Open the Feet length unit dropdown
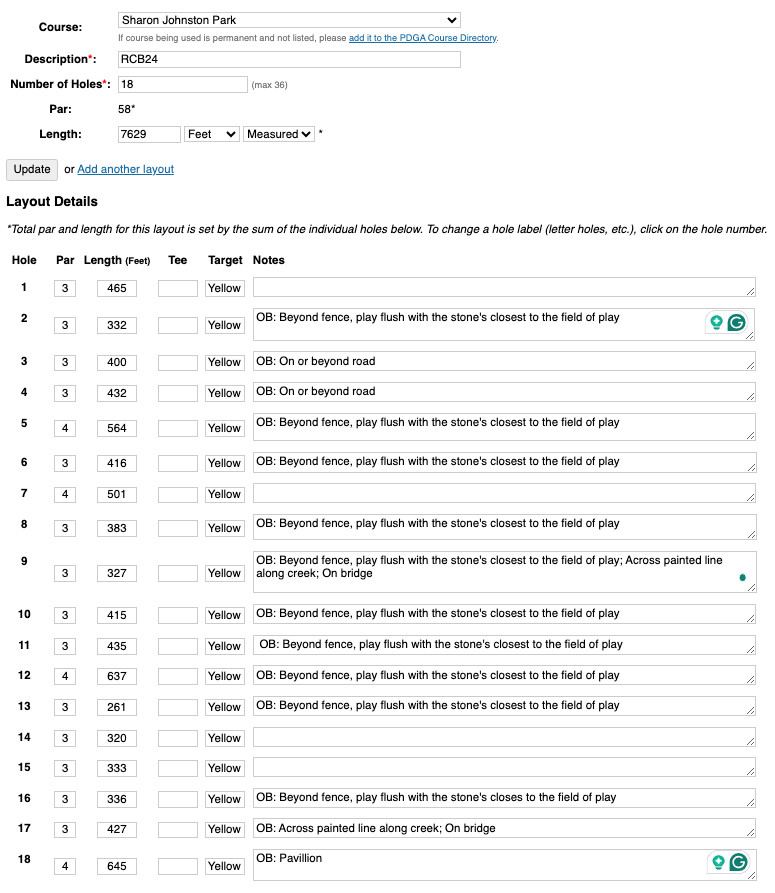 click(211, 134)
